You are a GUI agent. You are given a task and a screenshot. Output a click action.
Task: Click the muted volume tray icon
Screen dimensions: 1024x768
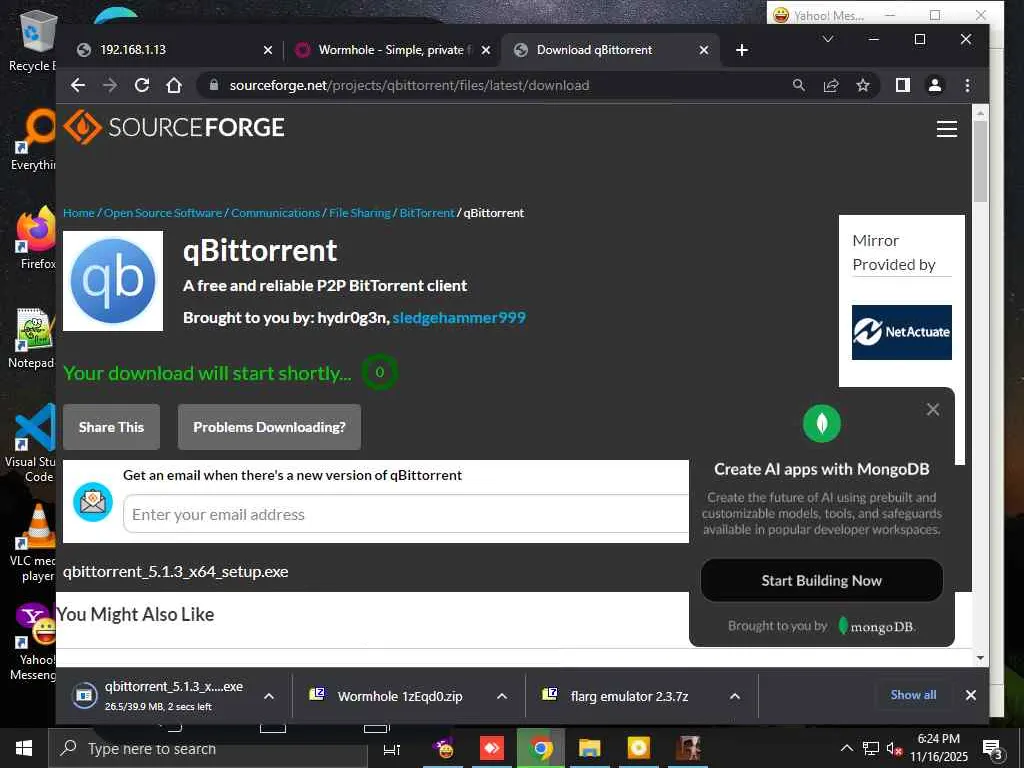pyautogui.click(x=893, y=748)
